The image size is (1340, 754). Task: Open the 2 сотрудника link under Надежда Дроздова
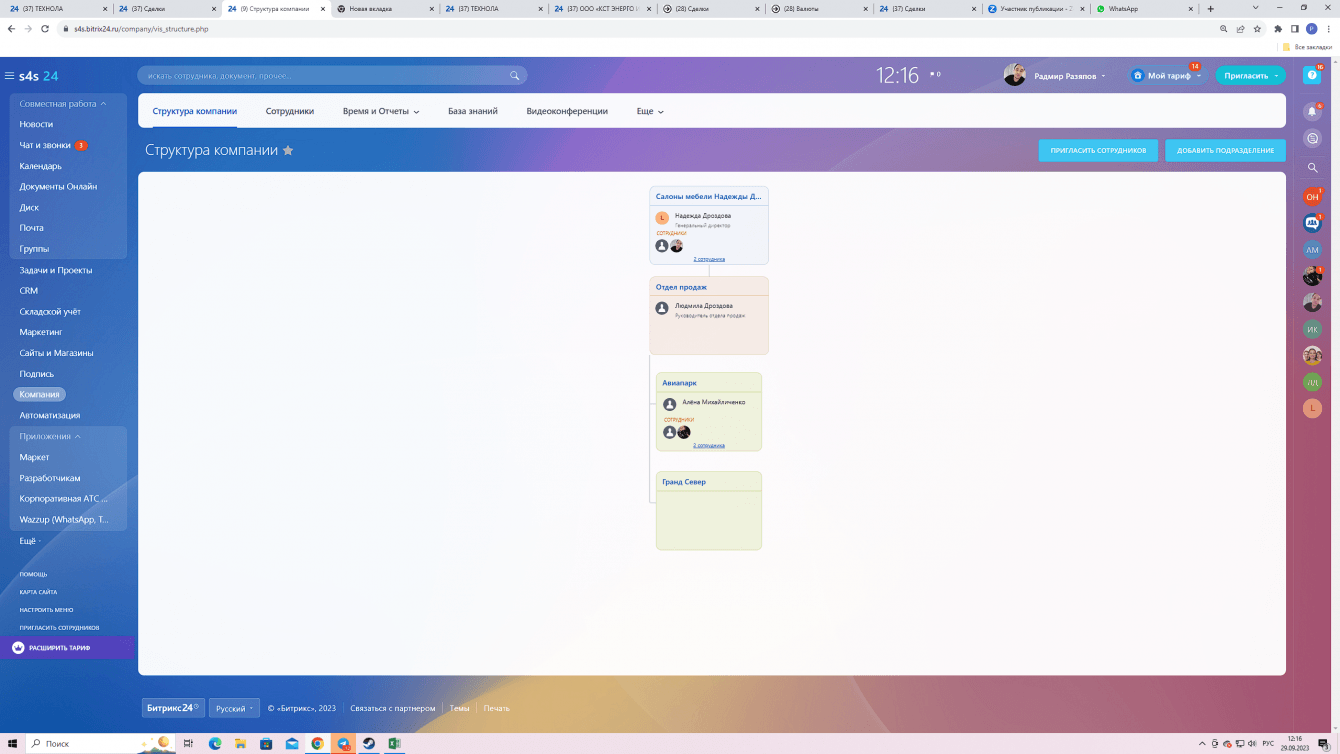(x=709, y=259)
